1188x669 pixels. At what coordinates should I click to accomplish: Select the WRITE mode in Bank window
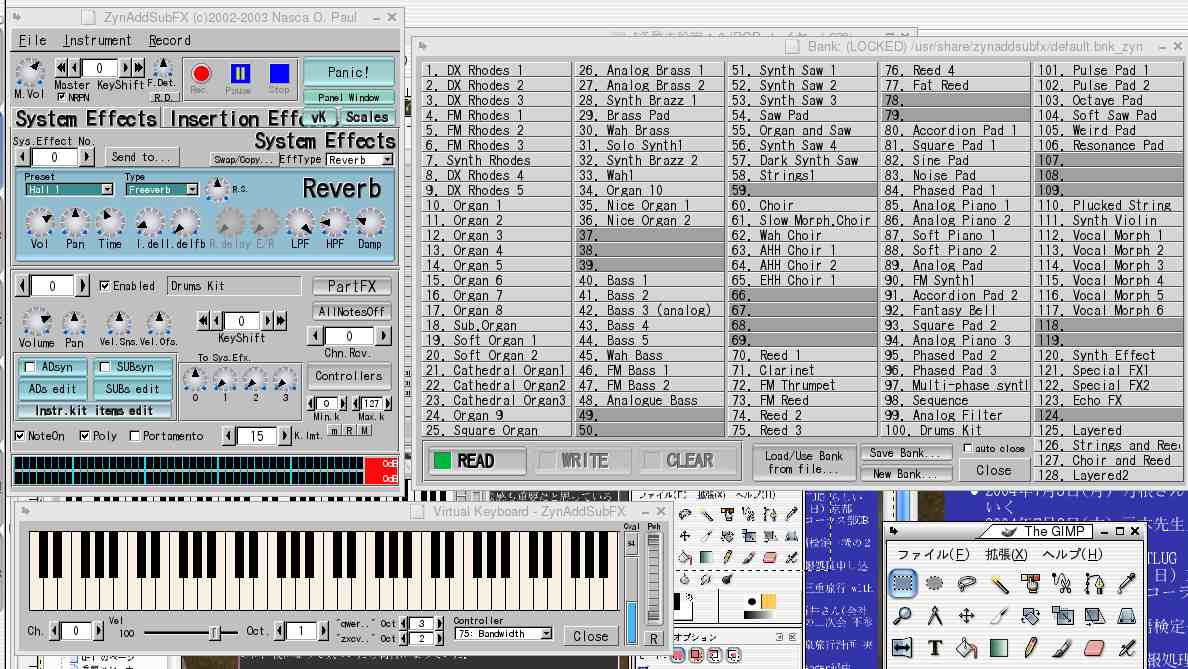(x=582, y=461)
